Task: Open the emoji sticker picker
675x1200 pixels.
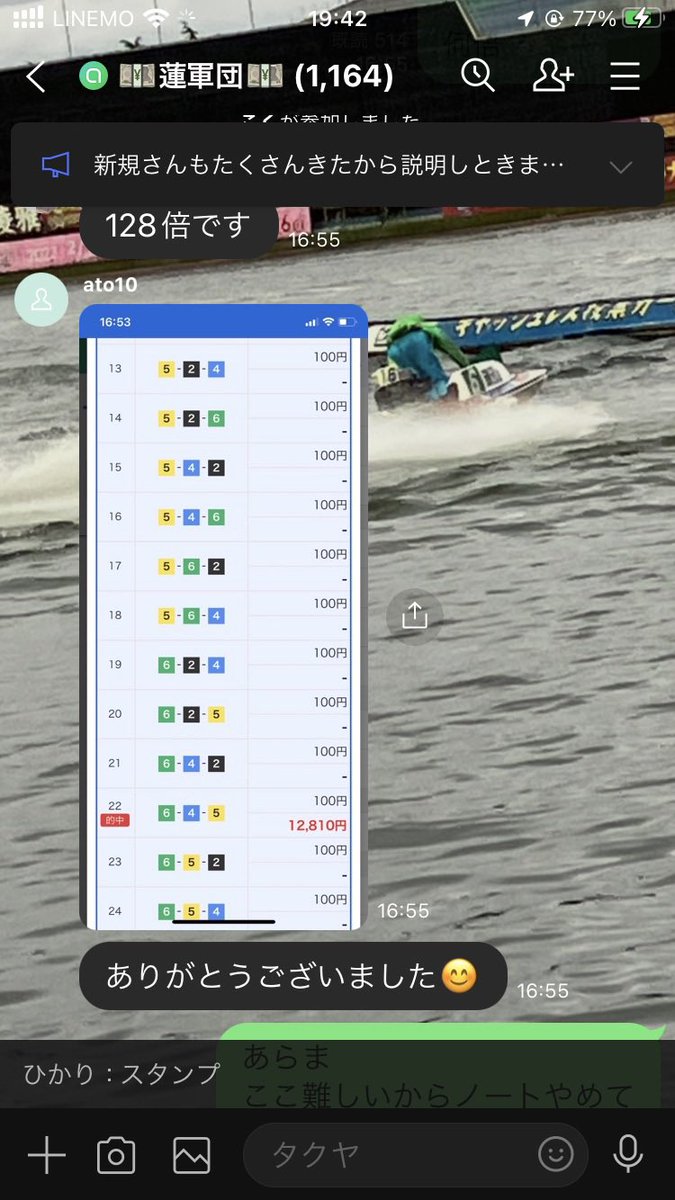Action: pos(556,1155)
